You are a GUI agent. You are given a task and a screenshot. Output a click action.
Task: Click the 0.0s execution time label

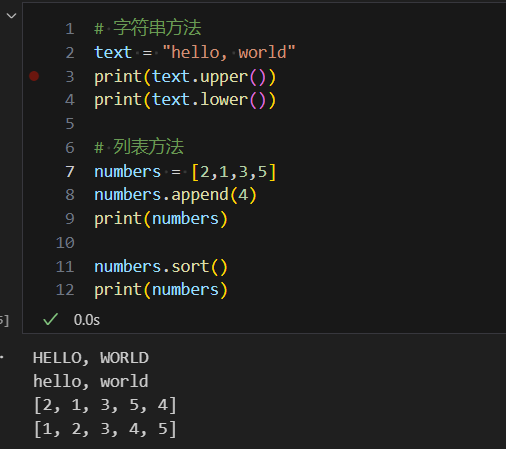87,320
